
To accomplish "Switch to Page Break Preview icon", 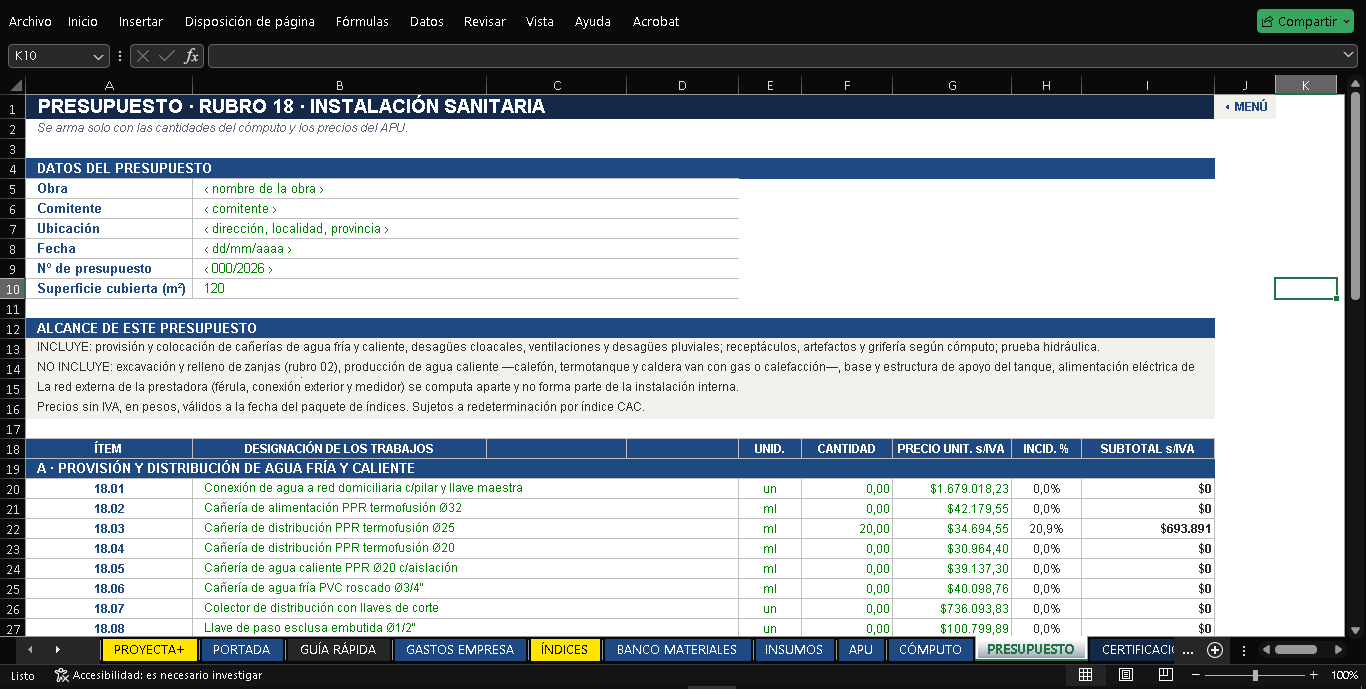I will coord(1163,675).
